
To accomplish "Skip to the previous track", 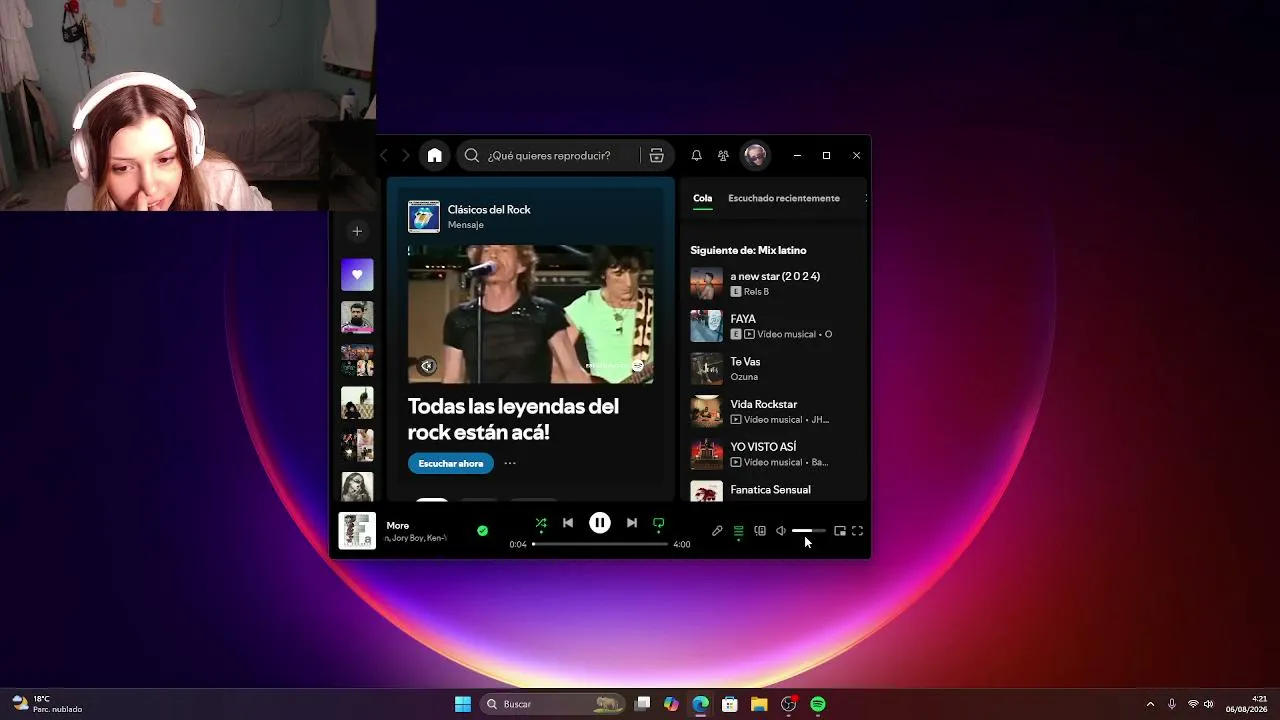I will (x=568, y=522).
